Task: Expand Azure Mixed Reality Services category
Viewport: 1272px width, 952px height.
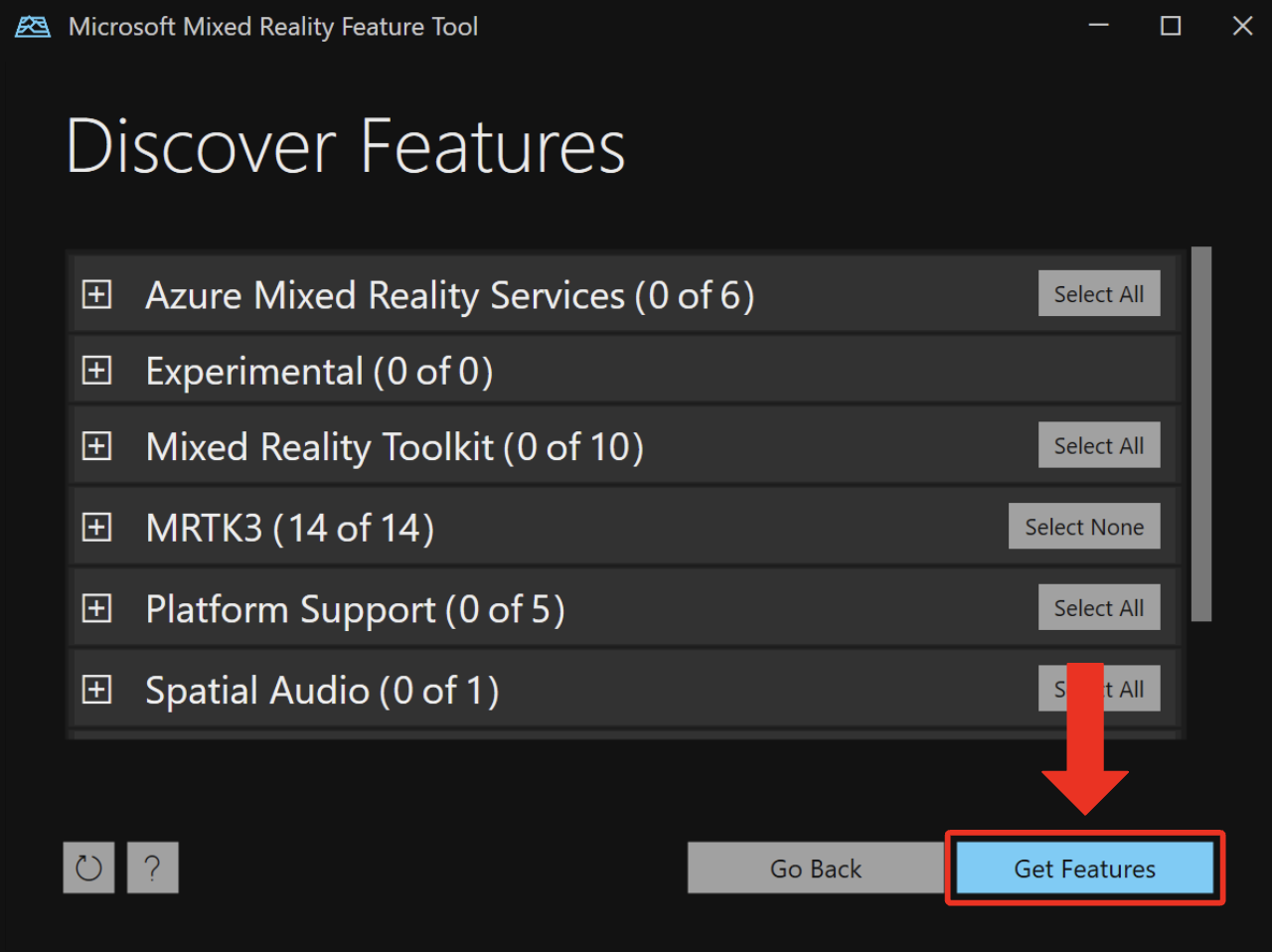Action: point(96,294)
